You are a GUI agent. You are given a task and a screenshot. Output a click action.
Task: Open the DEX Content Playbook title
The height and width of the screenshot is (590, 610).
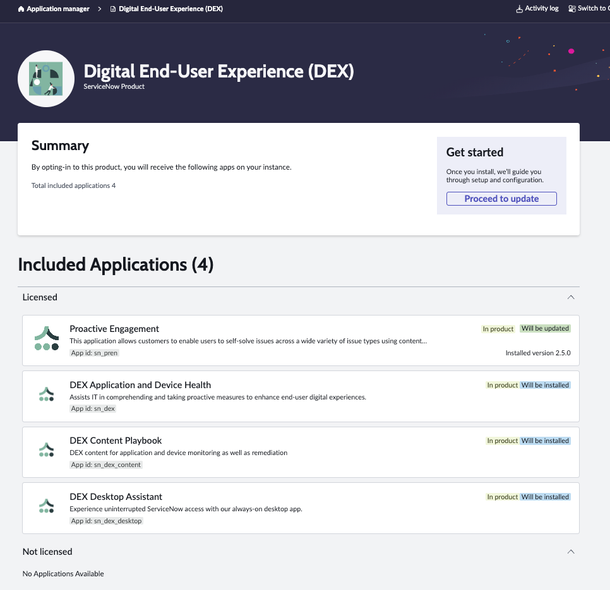pos(115,440)
